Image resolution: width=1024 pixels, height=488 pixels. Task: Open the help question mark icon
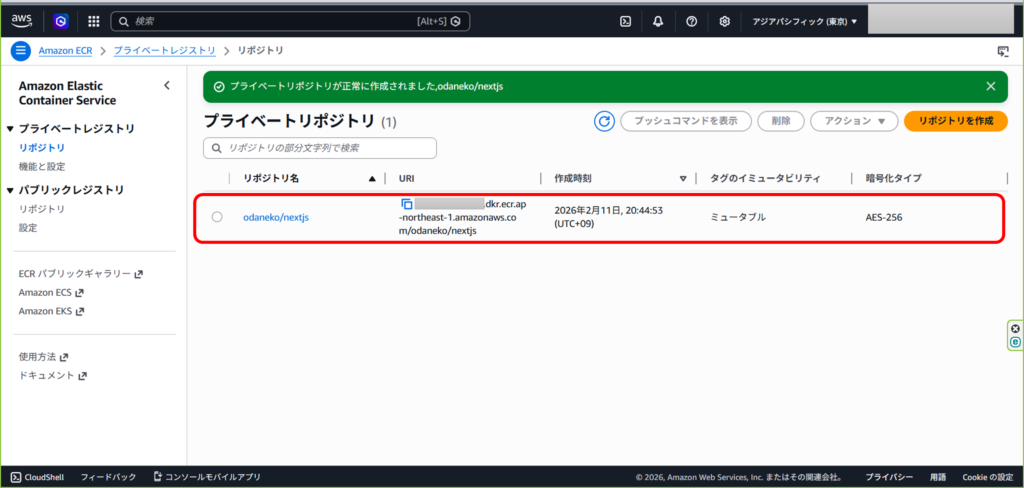click(x=691, y=20)
